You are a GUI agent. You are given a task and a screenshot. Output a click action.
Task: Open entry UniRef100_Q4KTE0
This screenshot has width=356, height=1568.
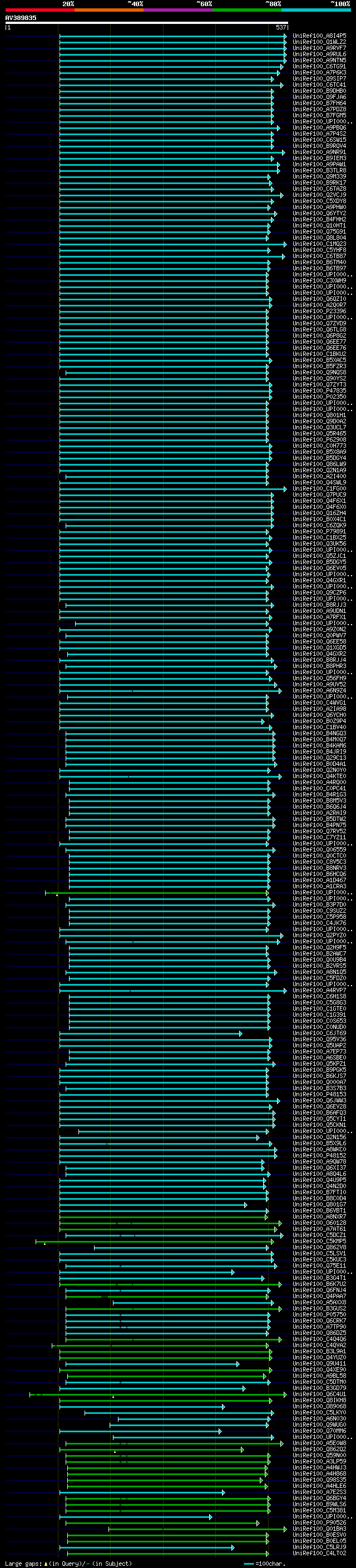(319, 776)
